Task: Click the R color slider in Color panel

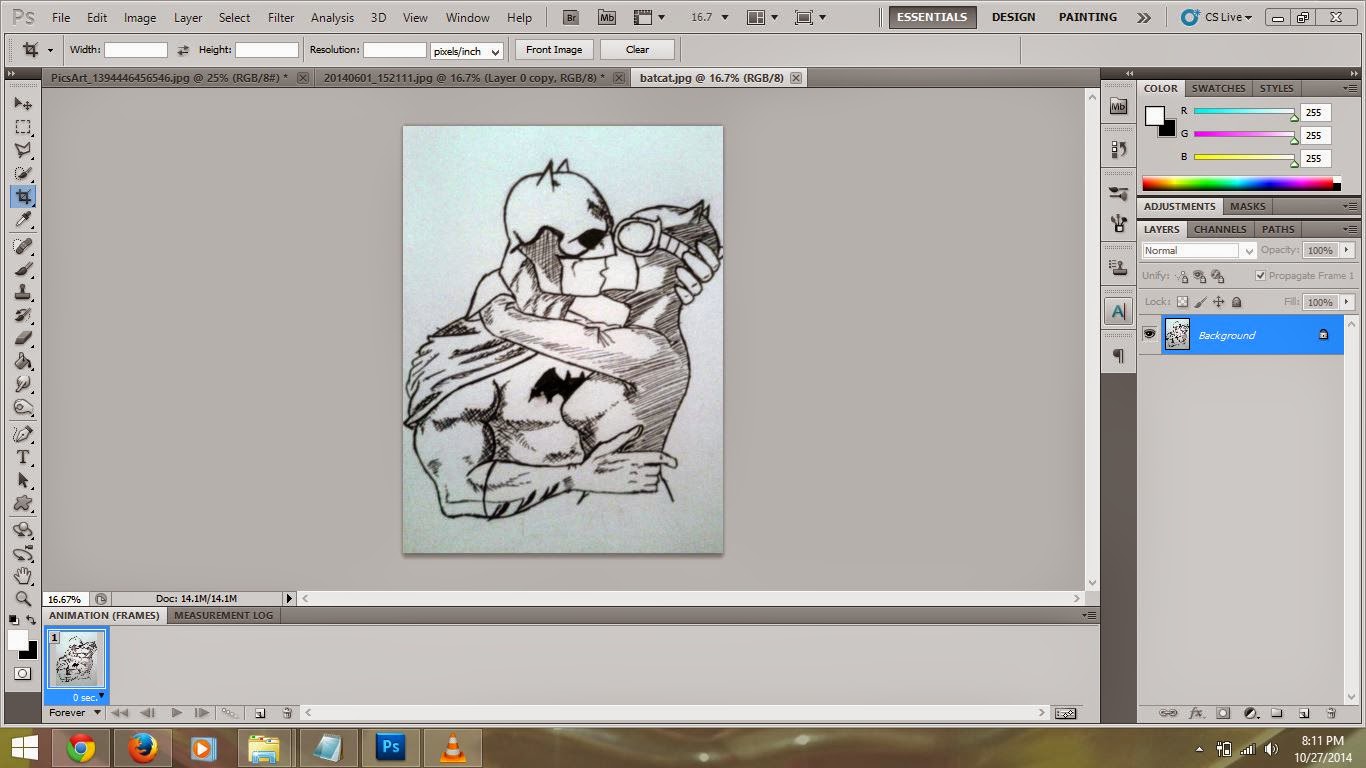Action: pos(1244,112)
